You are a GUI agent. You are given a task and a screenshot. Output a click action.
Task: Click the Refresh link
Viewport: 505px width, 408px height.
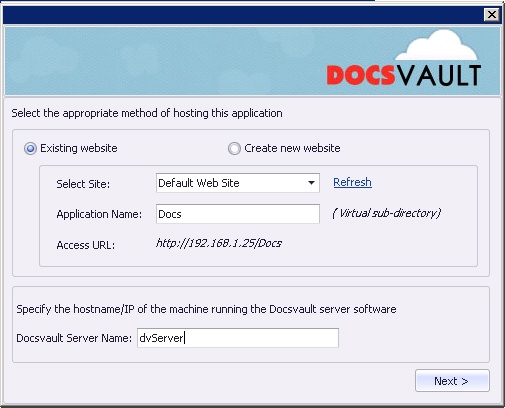[352, 182]
